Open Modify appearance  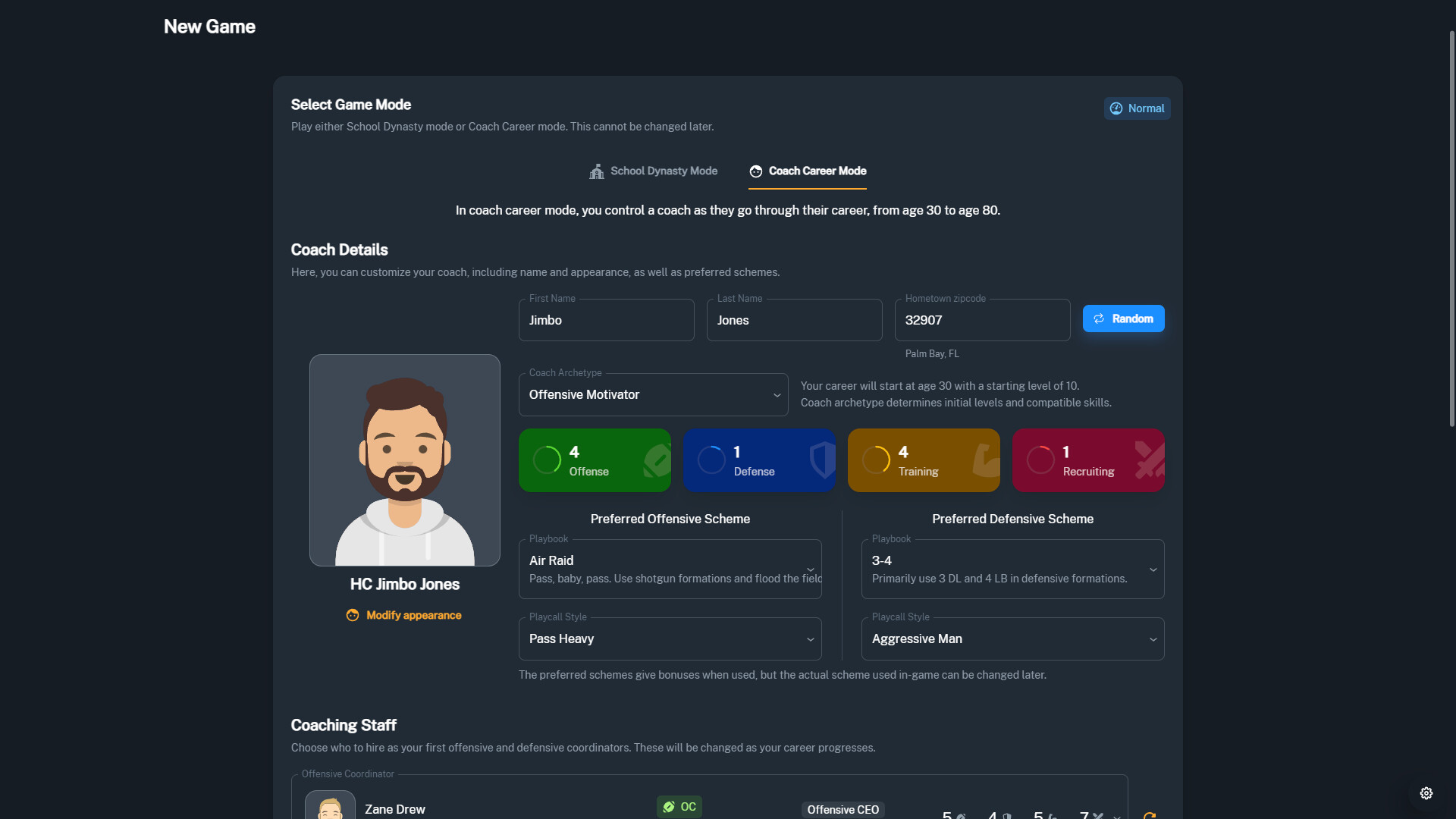[x=404, y=615]
